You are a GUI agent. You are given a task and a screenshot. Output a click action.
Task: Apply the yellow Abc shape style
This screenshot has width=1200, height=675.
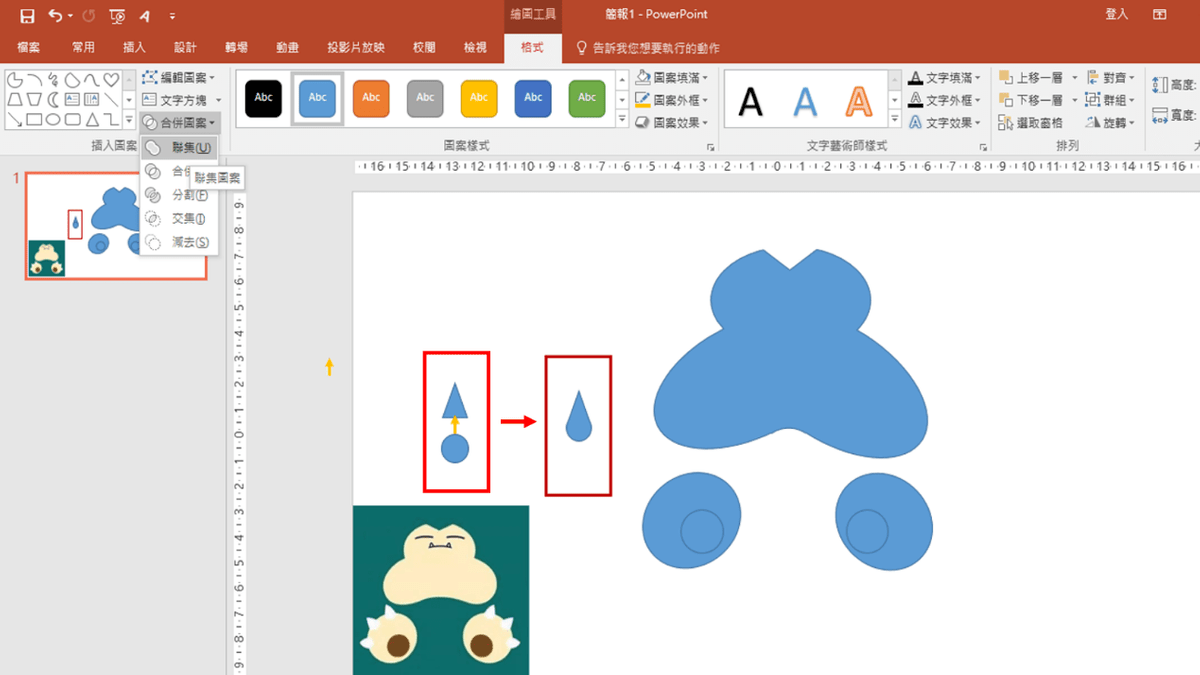[479, 98]
